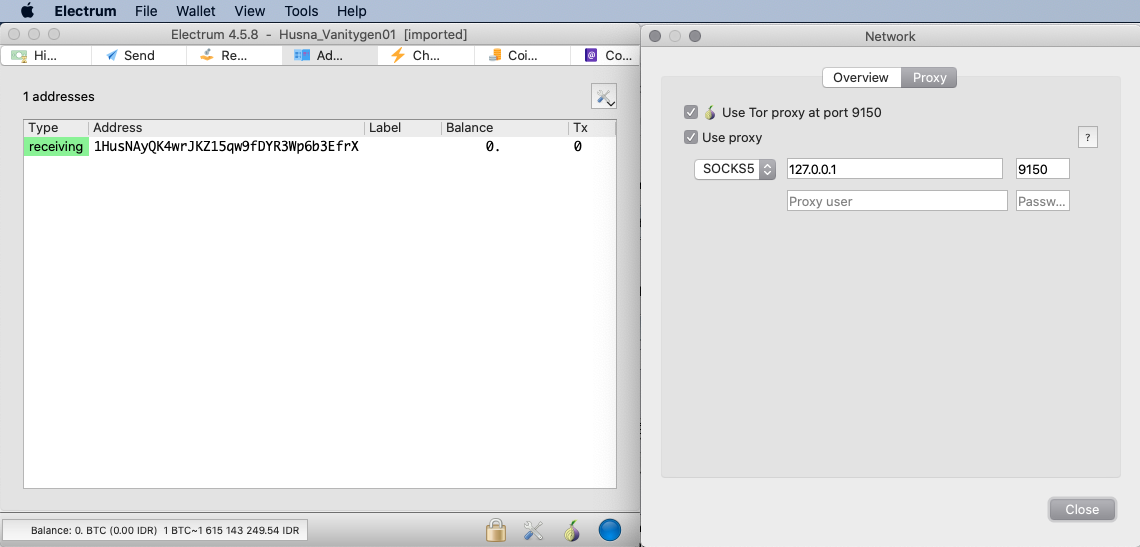The height and width of the screenshot is (547, 1140).
Task: Switch to the Overview tab in Network
Action: click(x=861, y=78)
